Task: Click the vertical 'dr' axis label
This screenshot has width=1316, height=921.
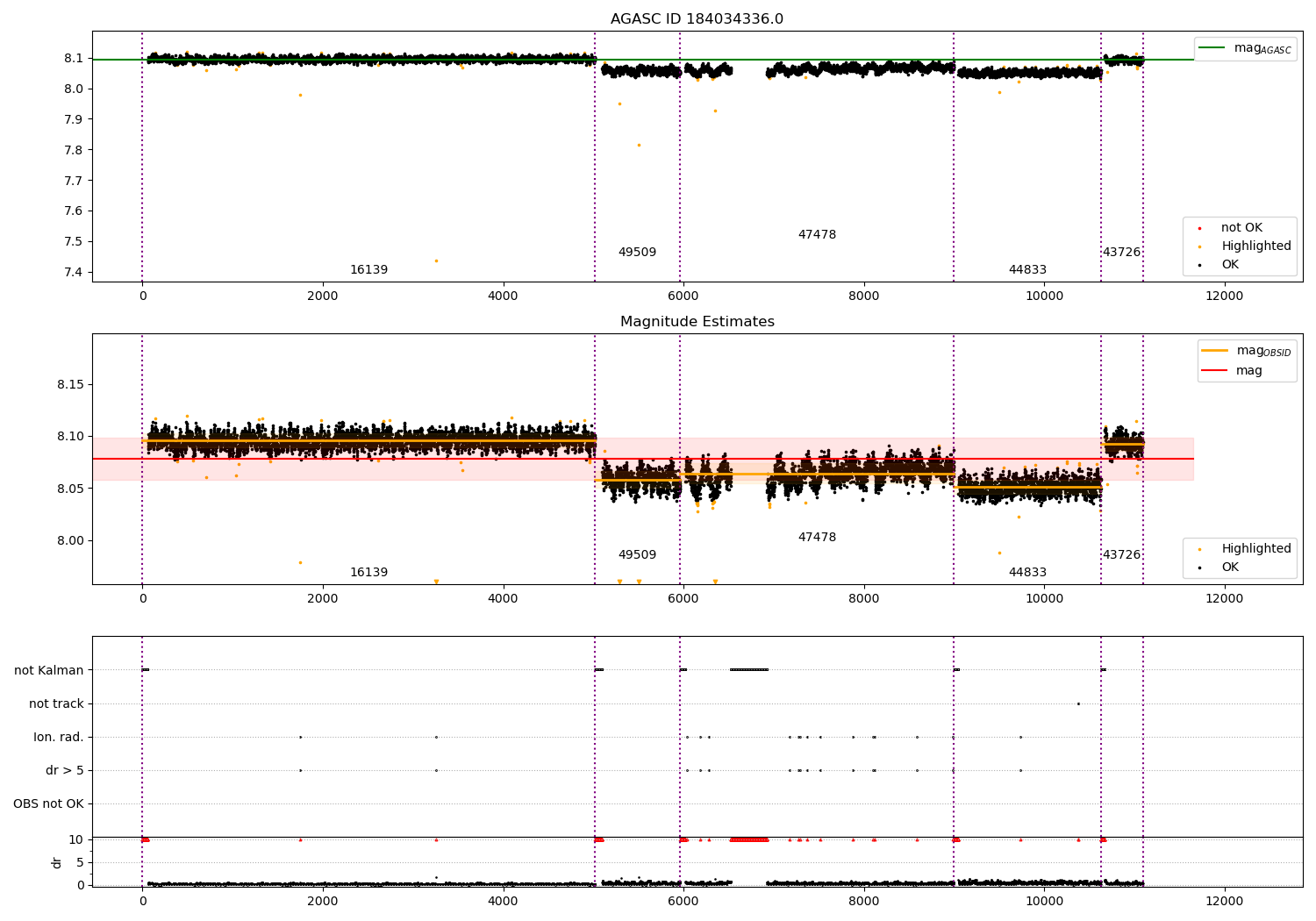Action: click(x=56, y=862)
